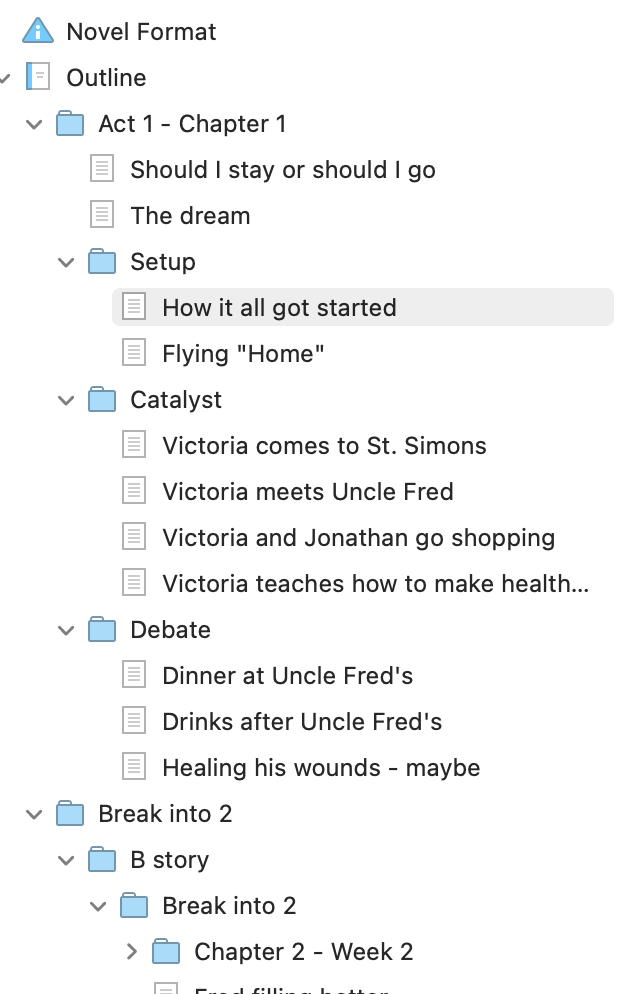
Task: Select Should I stay or should I go
Action: pos(283,170)
